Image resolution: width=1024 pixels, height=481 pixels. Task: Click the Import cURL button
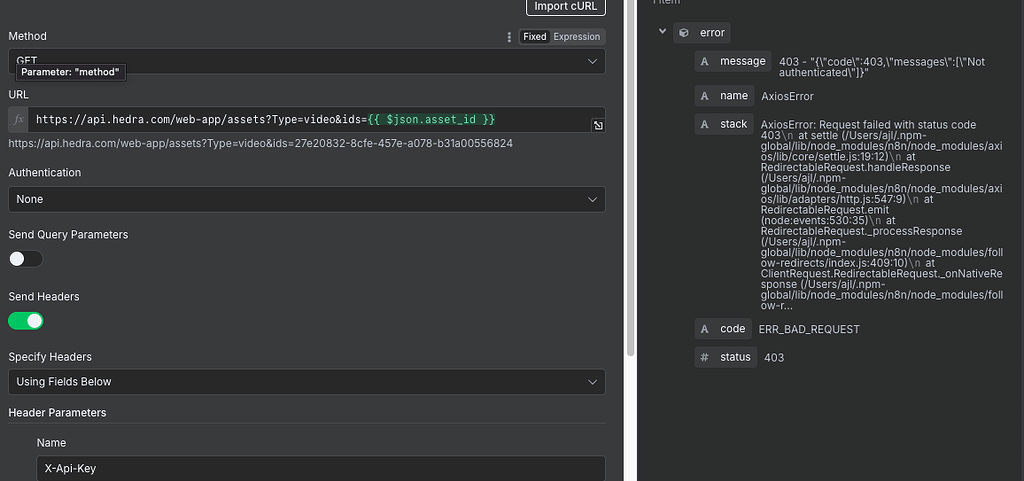565,6
